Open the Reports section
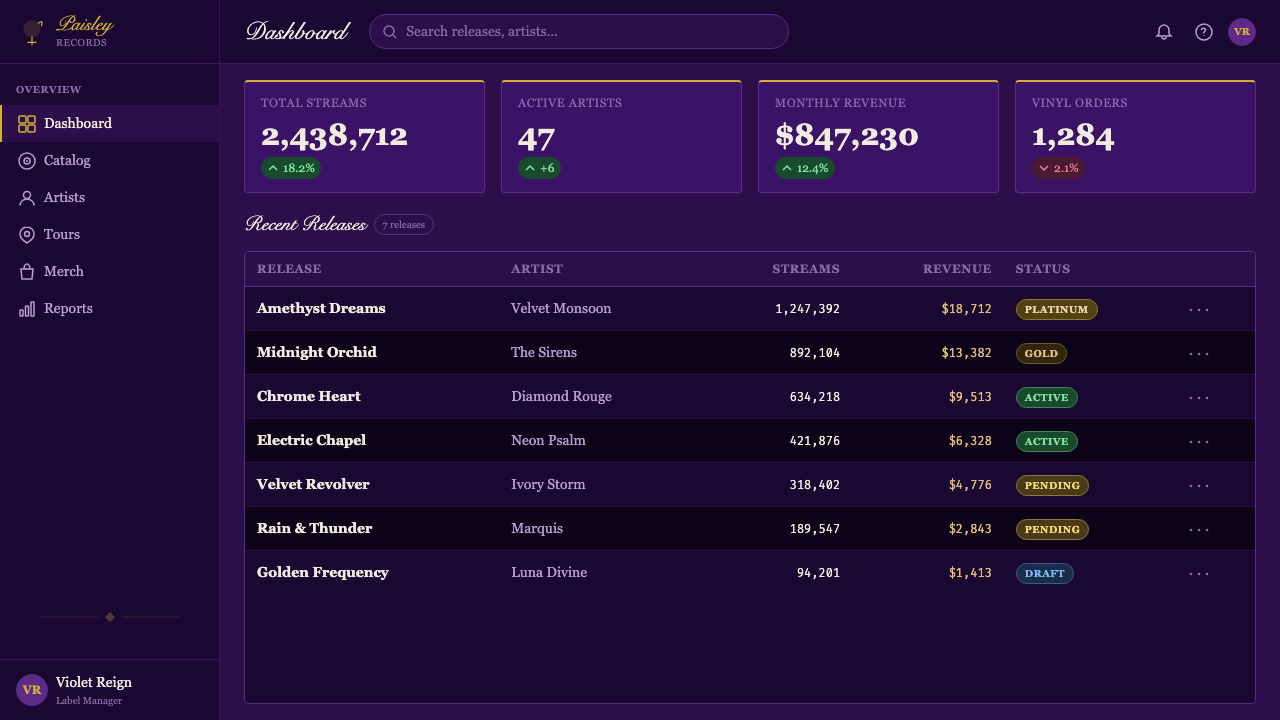The image size is (1280, 720). (x=109, y=308)
